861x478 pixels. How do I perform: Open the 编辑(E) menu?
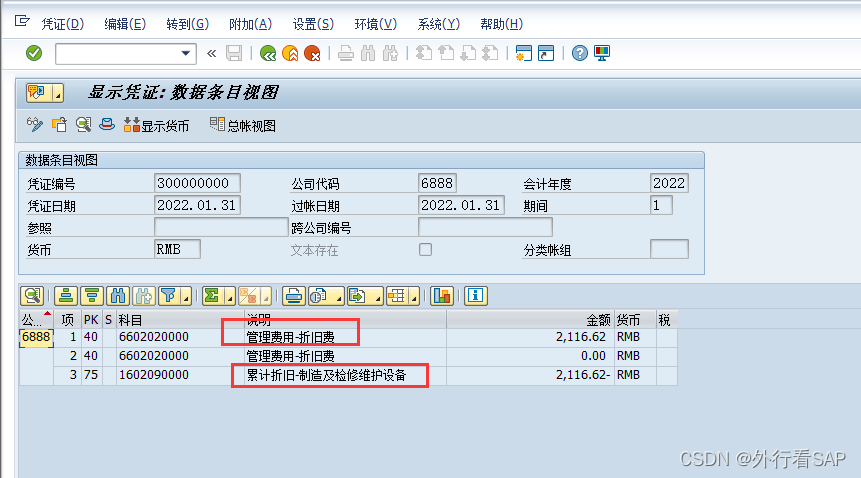125,24
